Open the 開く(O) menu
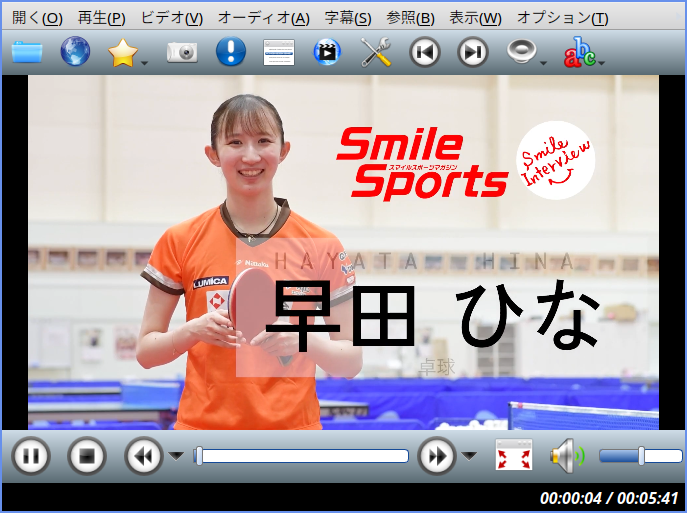The width and height of the screenshot is (687, 513). pyautogui.click(x=37, y=18)
